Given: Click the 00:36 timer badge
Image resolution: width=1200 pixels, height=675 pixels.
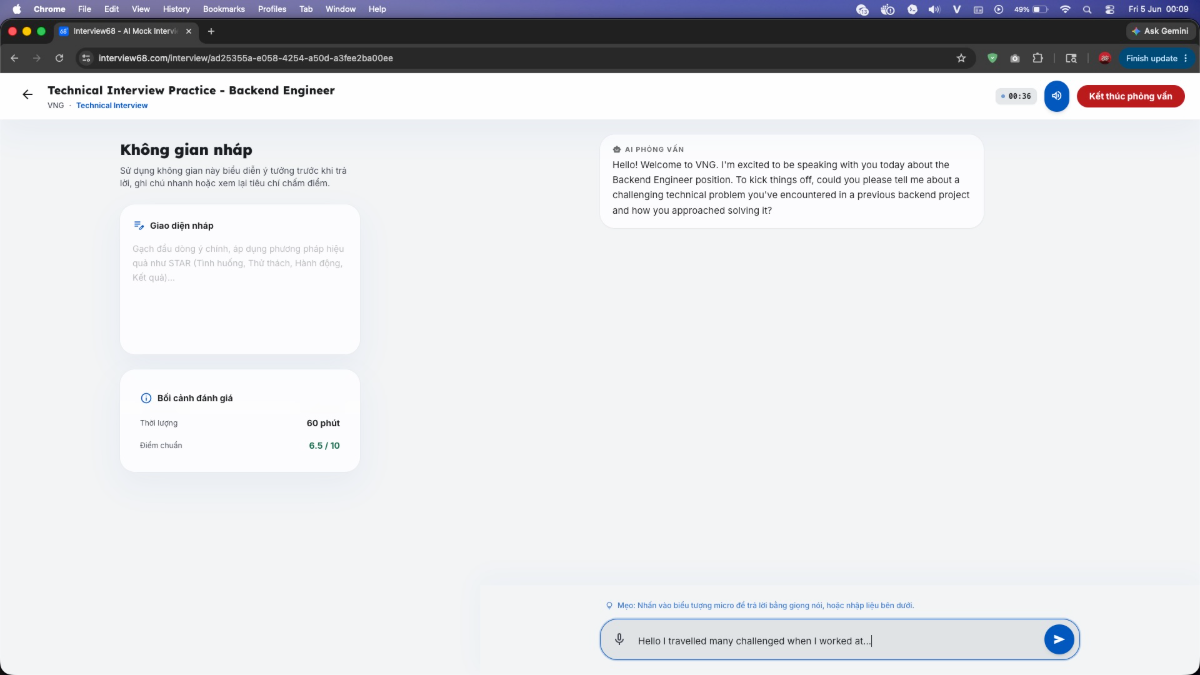Looking at the screenshot, I should [1017, 96].
